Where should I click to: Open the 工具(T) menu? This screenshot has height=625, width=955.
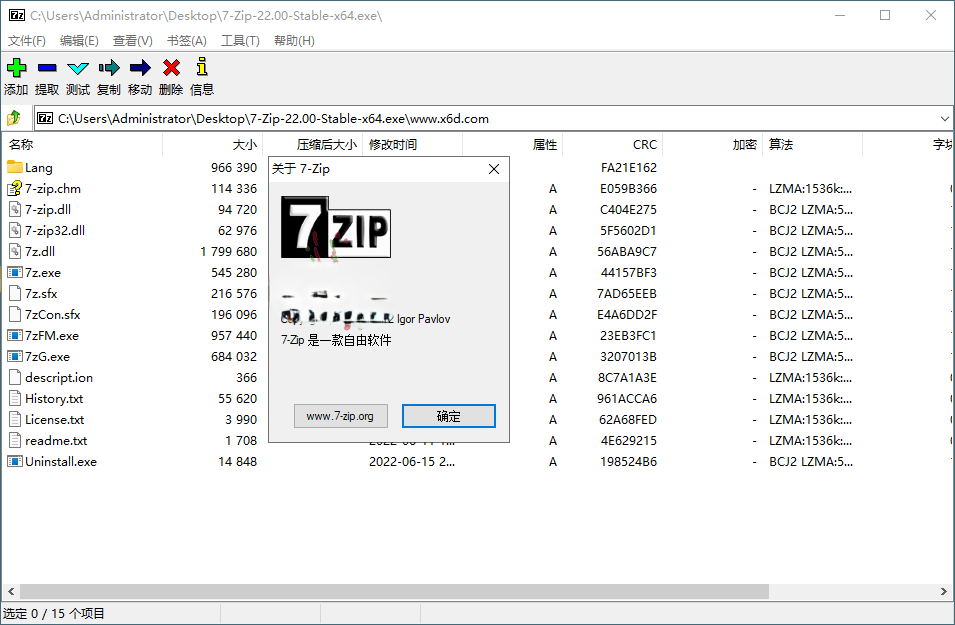click(x=240, y=40)
